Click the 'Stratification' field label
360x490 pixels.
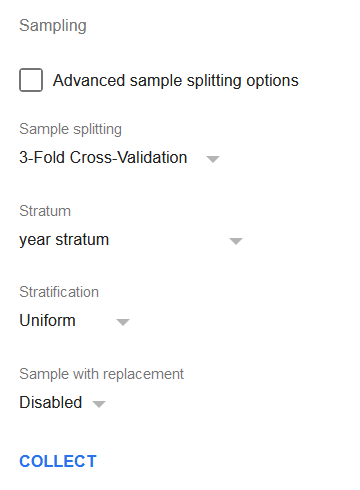tap(59, 292)
